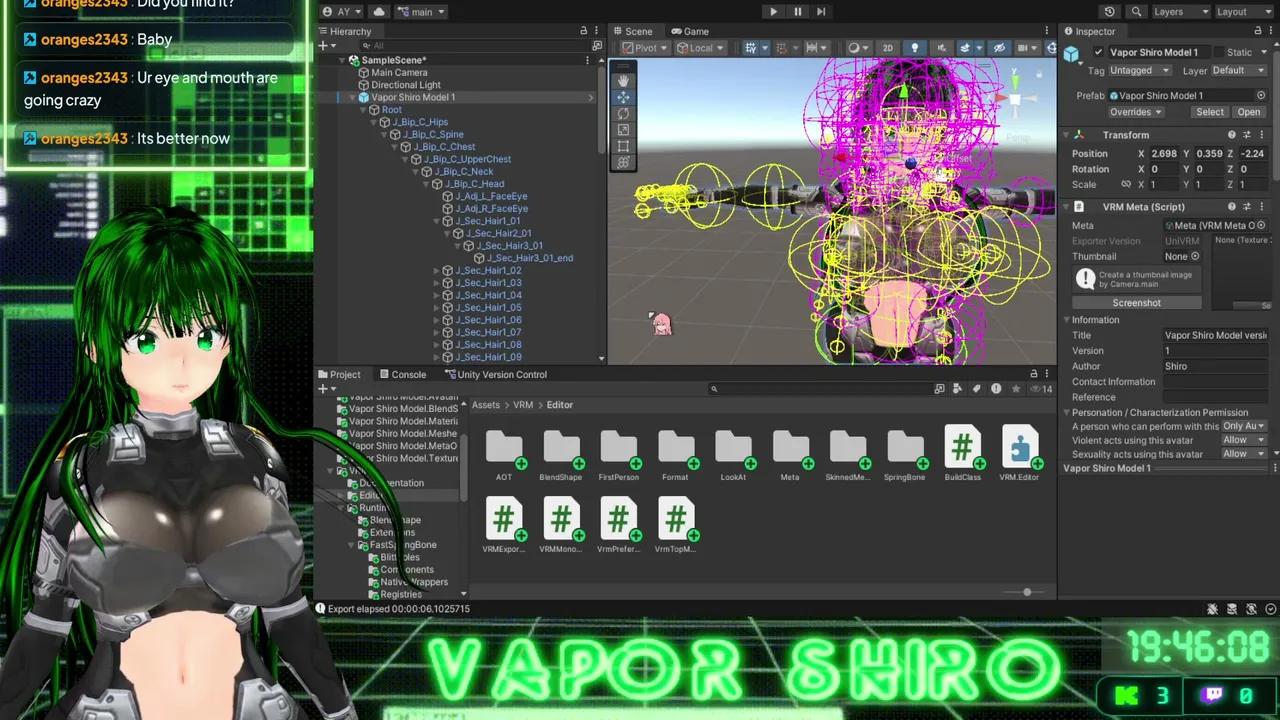Screen dimensions: 1280x720
Task: Click the Position X value field
Action: point(1162,154)
